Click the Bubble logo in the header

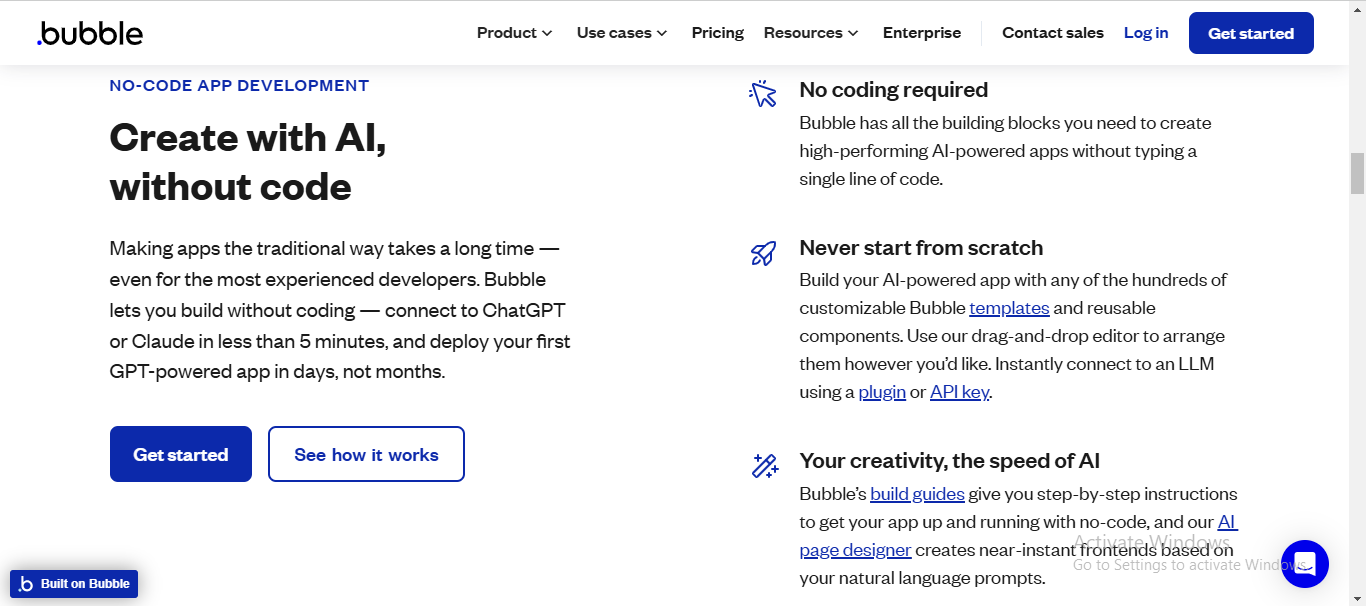pyautogui.click(x=89, y=33)
